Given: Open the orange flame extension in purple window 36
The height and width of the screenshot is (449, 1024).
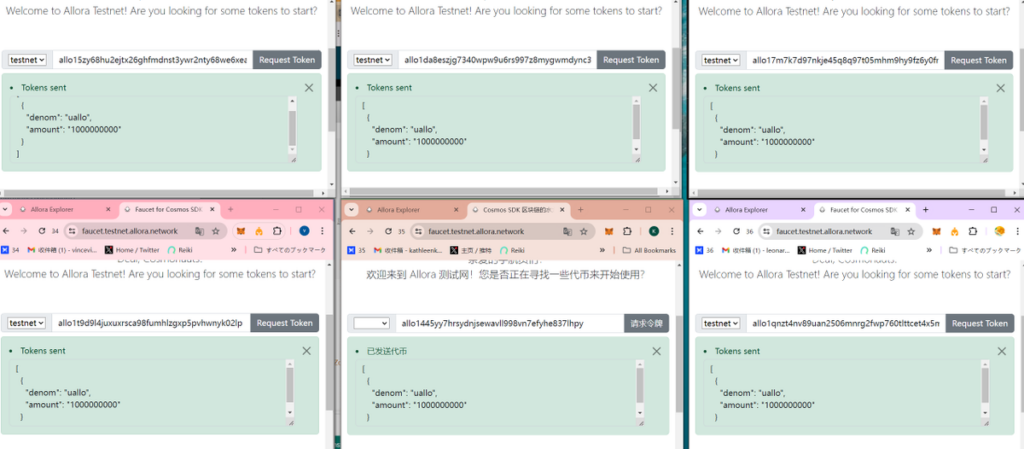Looking at the screenshot, I should pos(955,231).
